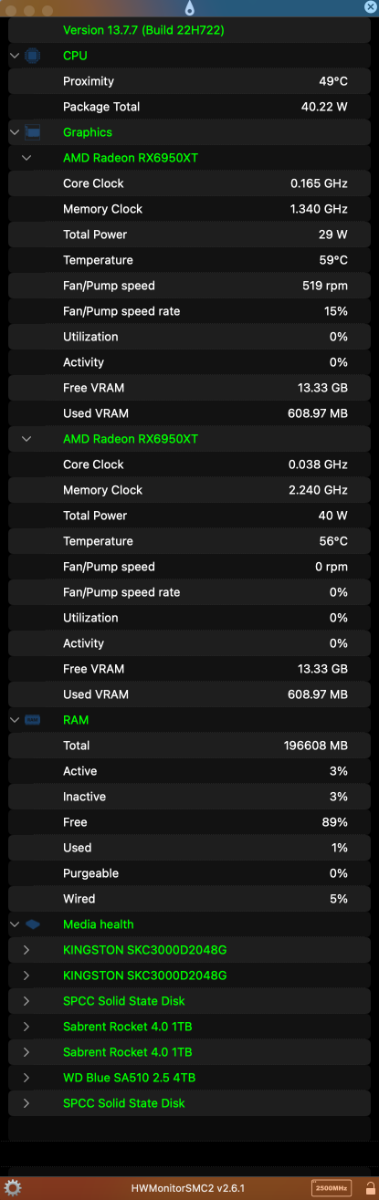Collapse the Graphics section
The width and height of the screenshot is (379, 1200).
point(13,132)
